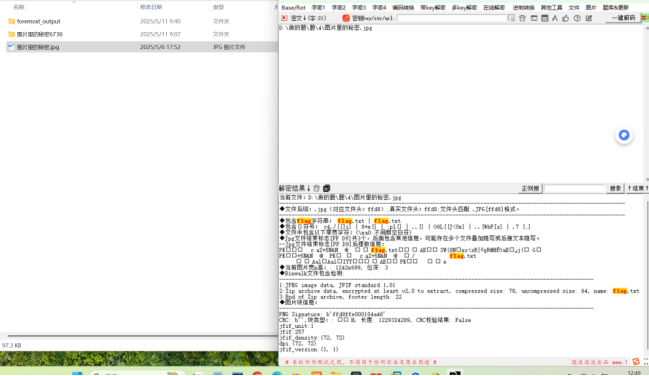Image resolution: width=649 pixels, height=376 pixels.
Task: Open the 多key解密 menu
Action: pos(464,7)
